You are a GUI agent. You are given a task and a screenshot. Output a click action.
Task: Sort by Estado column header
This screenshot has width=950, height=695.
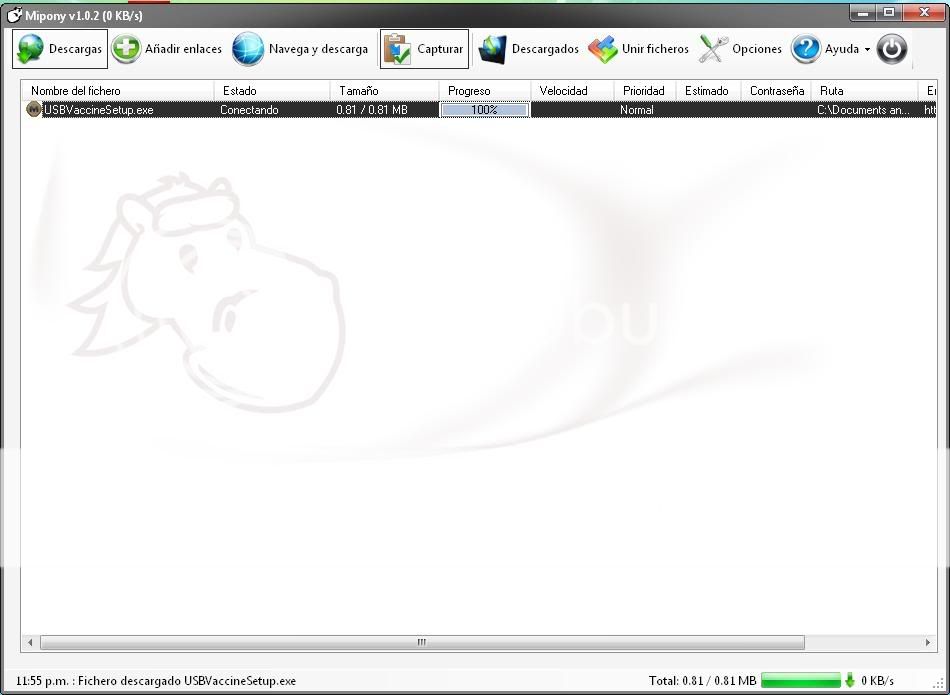[272, 91]
